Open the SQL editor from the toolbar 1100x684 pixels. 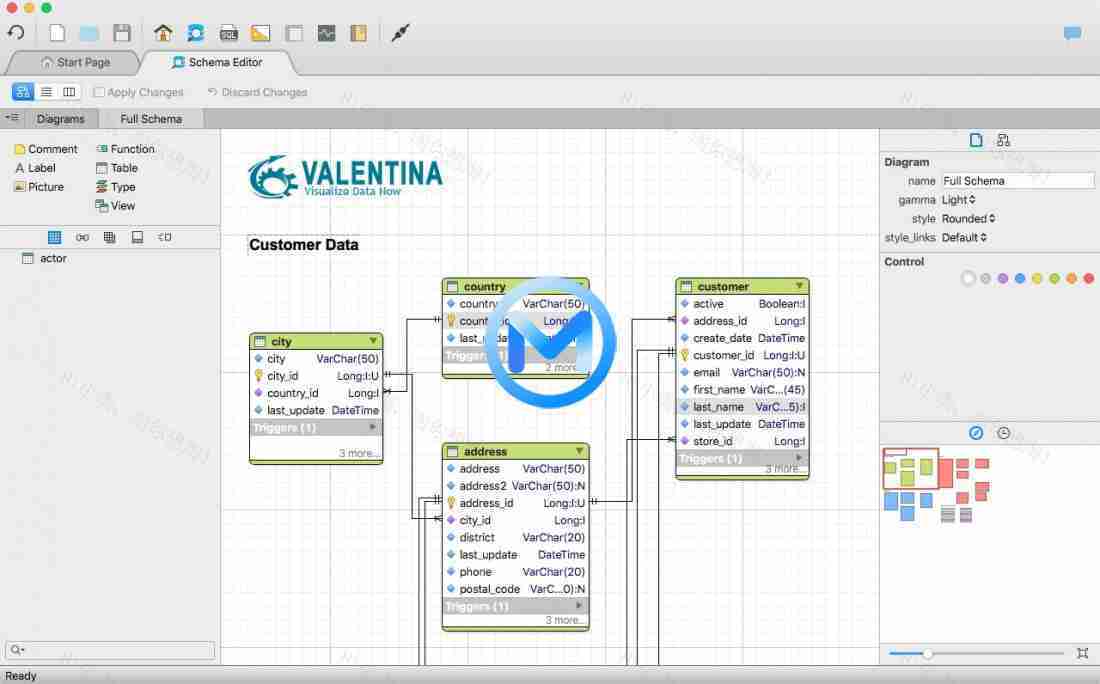(x=226, y=32)
